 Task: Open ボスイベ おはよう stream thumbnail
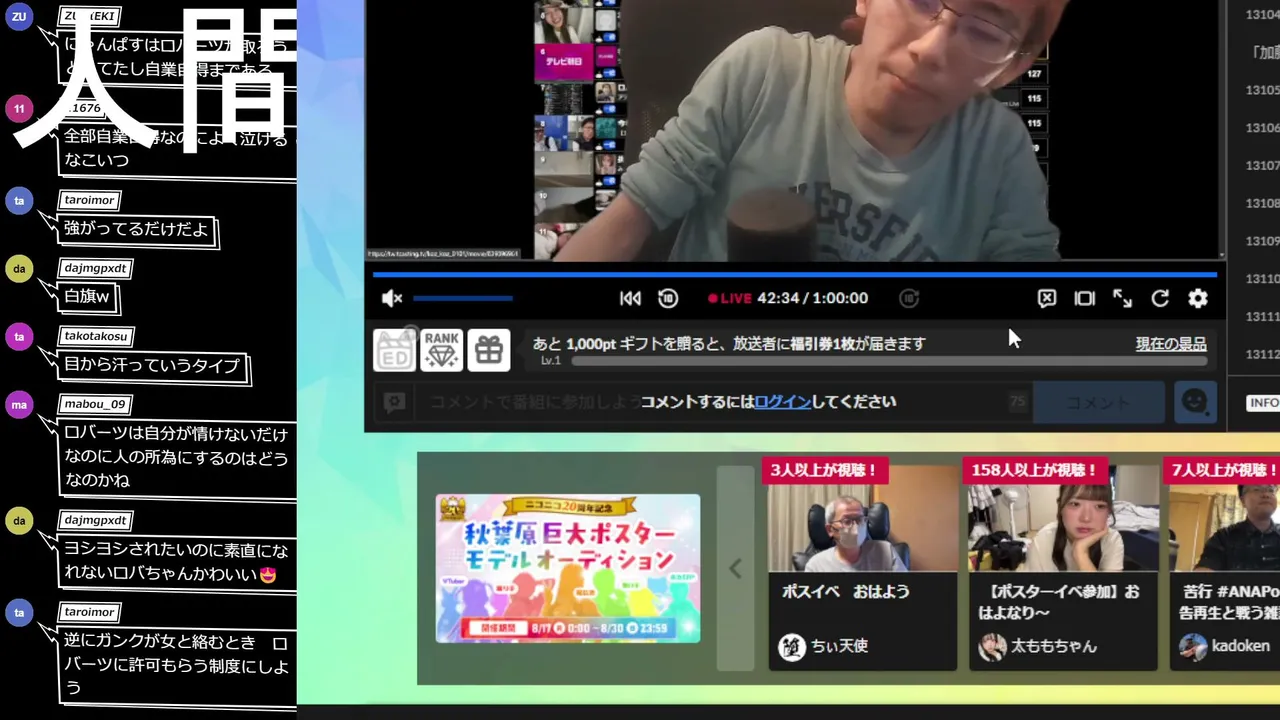point(862,517)
